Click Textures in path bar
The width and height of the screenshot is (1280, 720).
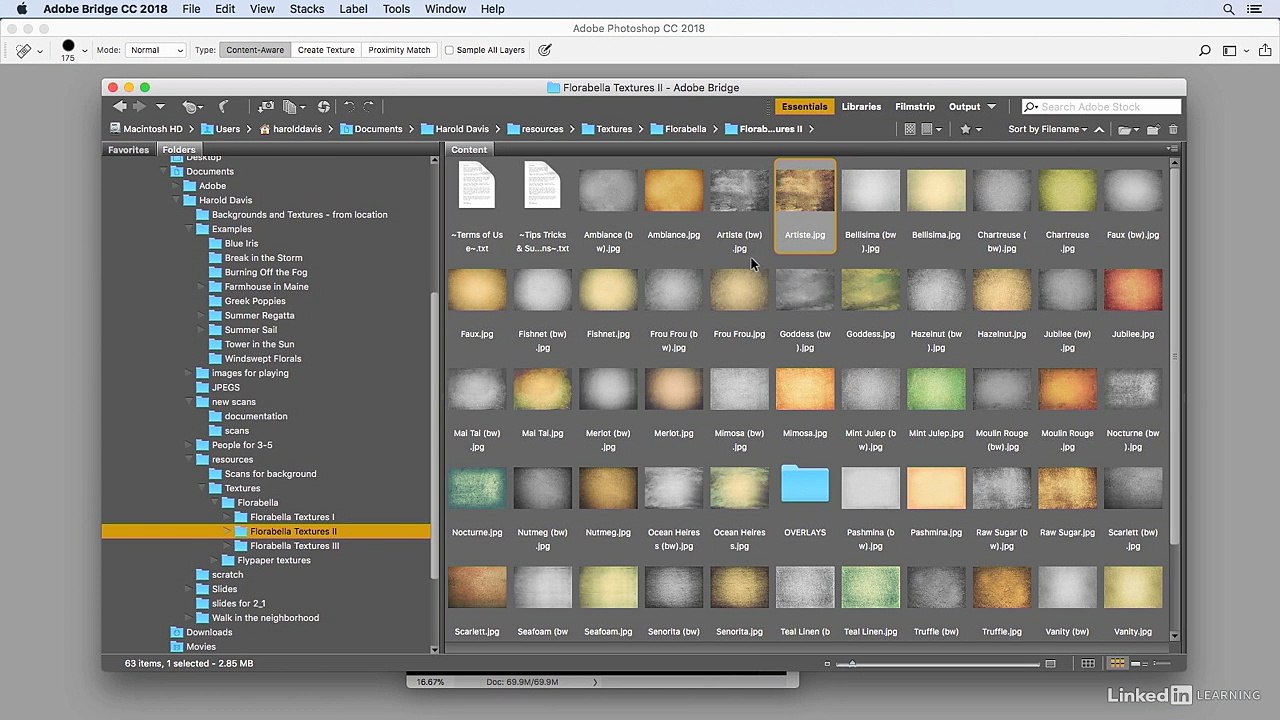coord(614,129)
